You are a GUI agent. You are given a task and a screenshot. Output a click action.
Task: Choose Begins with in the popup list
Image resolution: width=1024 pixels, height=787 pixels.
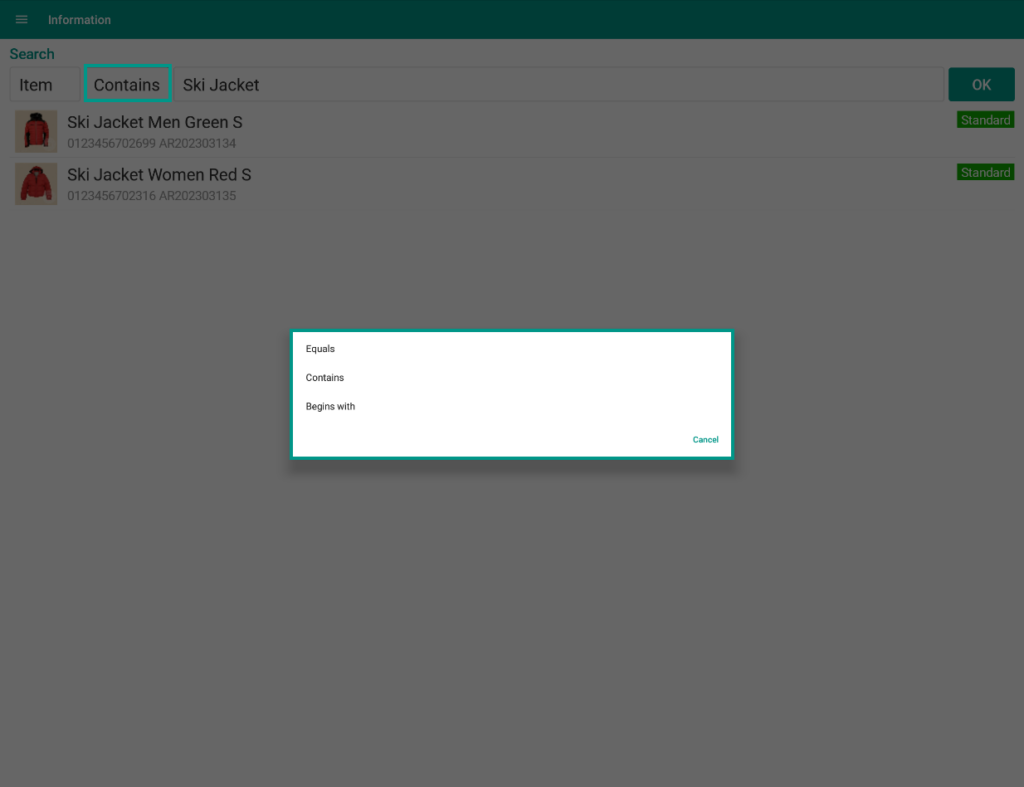(330, 407)
